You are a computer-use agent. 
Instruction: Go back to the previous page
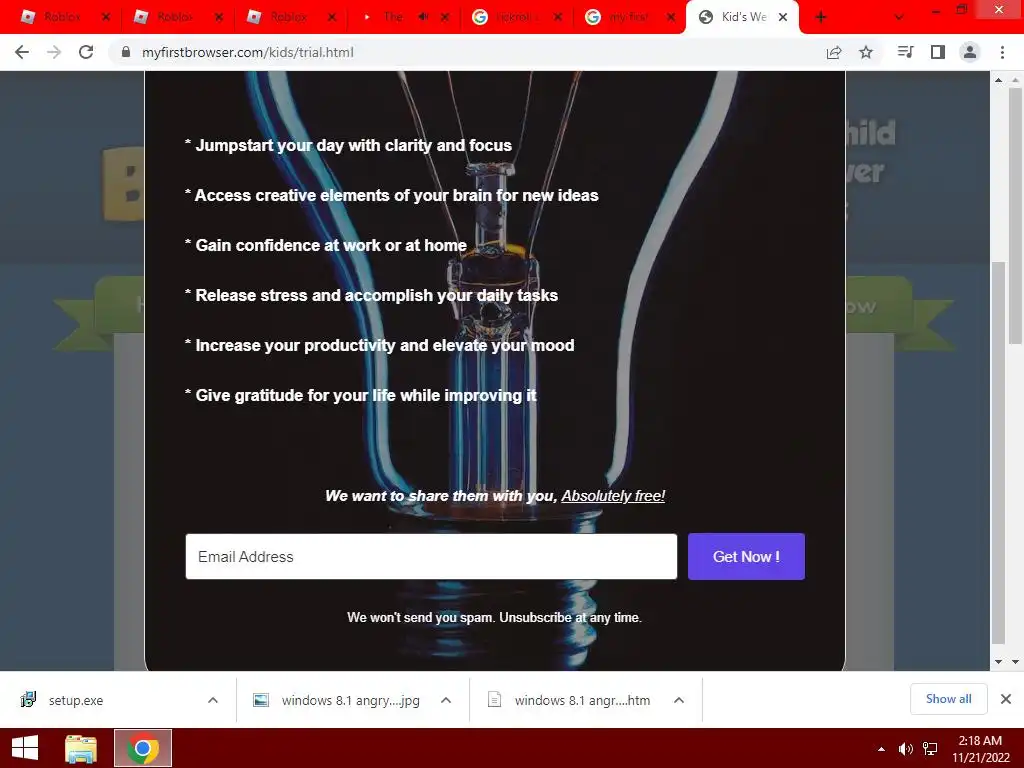pyautogui.click(x=22, y=52)
